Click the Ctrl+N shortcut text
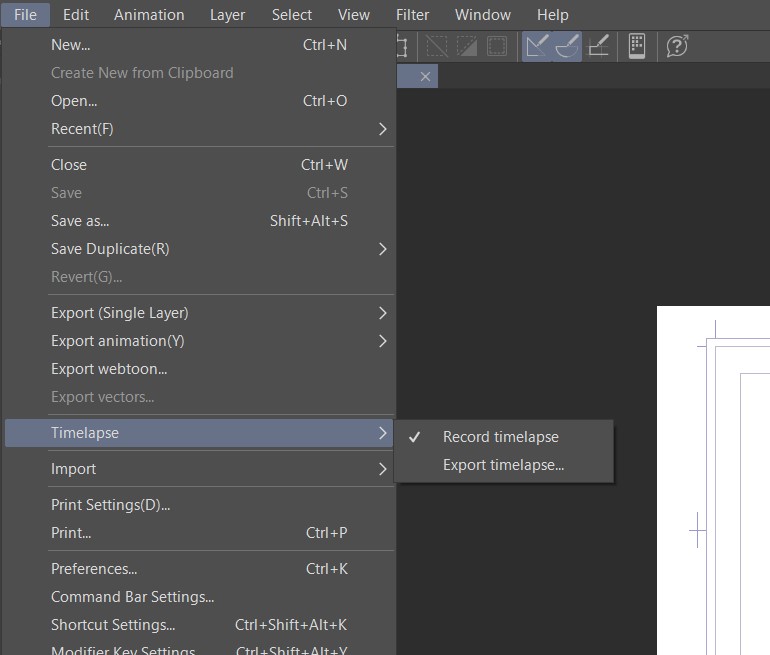 tap(325, 45)
